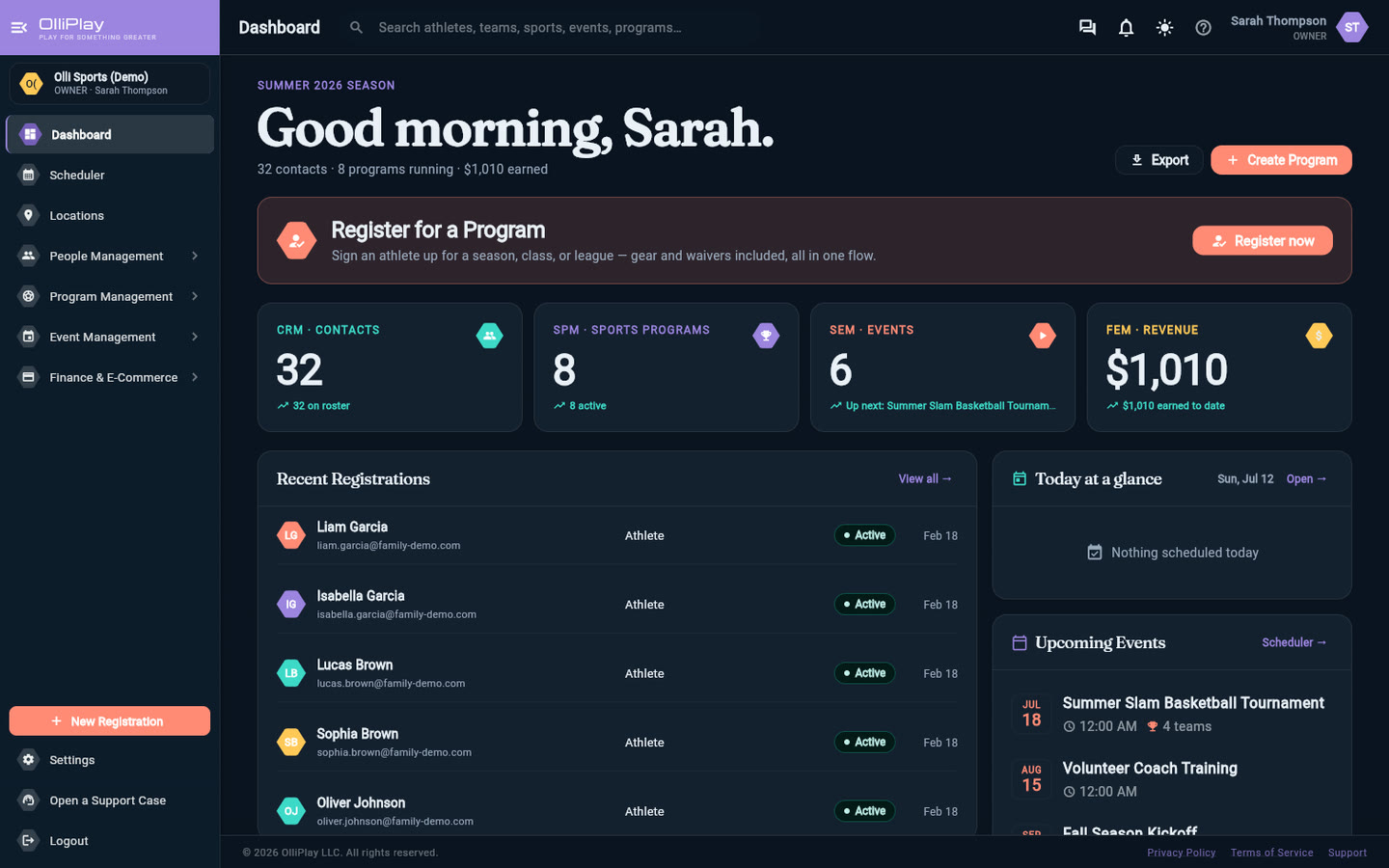The image size is (1389, 868).
Task: Click Lucas Brown's LB avatar
Action: coord(291,673)
